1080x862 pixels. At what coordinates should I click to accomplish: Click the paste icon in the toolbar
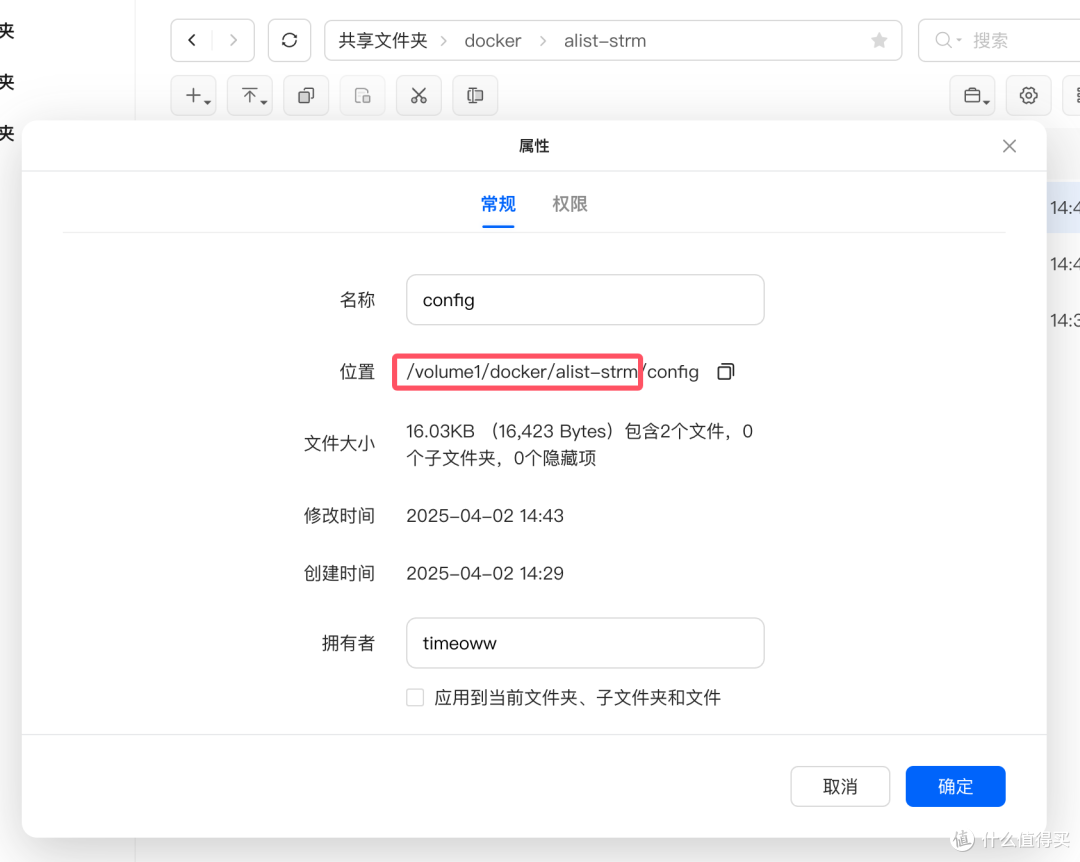tap(362, 96)
